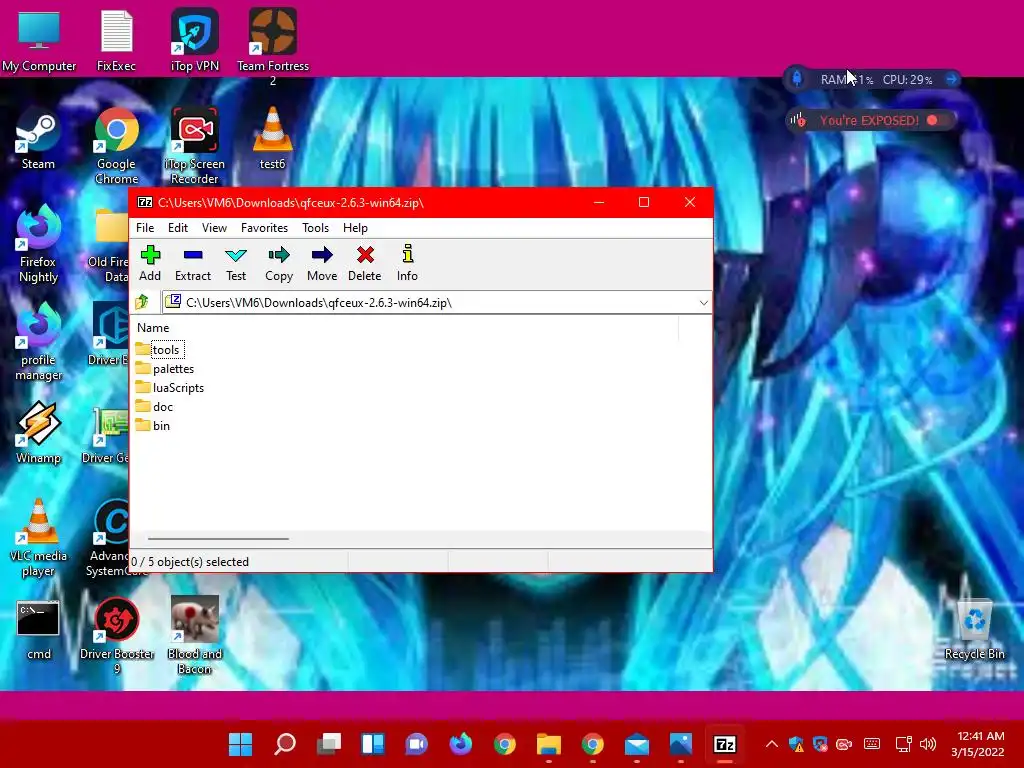1024x768 pixels.
Task: Click the 7-Zip taskbar button
Action: click(x=725, y=744)
